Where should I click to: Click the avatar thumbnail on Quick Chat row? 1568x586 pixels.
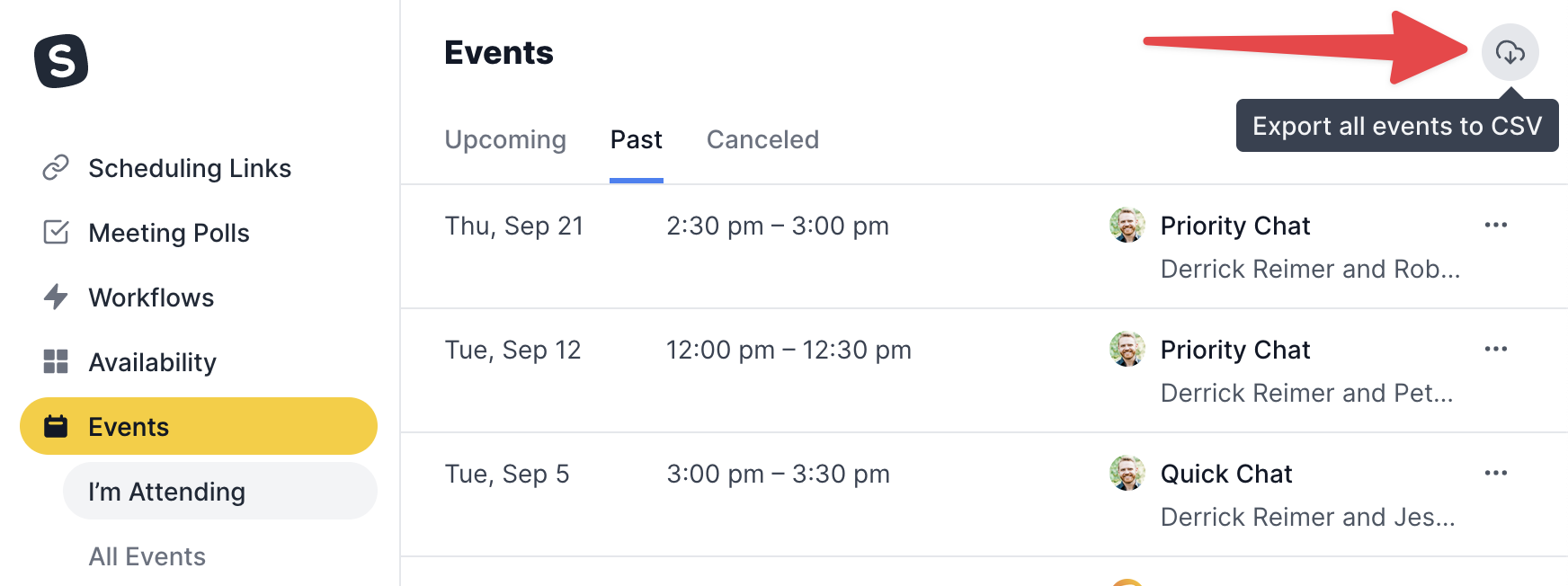click(x=1127, y=474)
